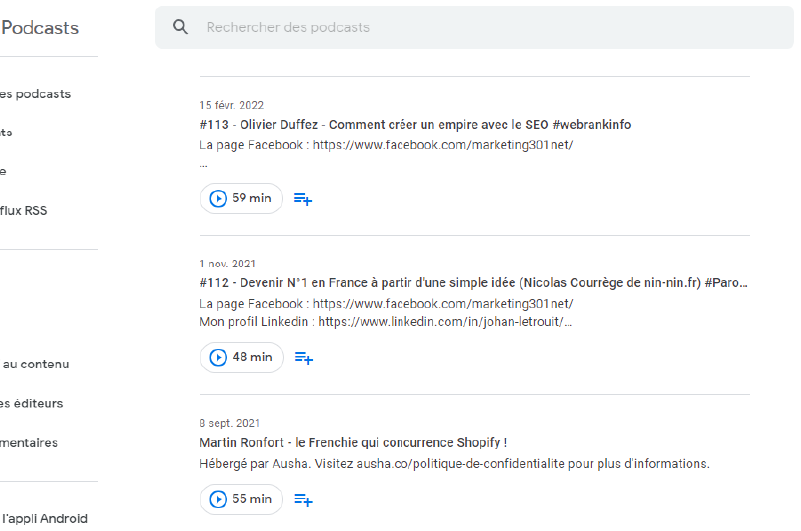The height and width of the screenshot is (531, 801).
Task: Play the 48 min episode #112
Action: click(242, 357)
